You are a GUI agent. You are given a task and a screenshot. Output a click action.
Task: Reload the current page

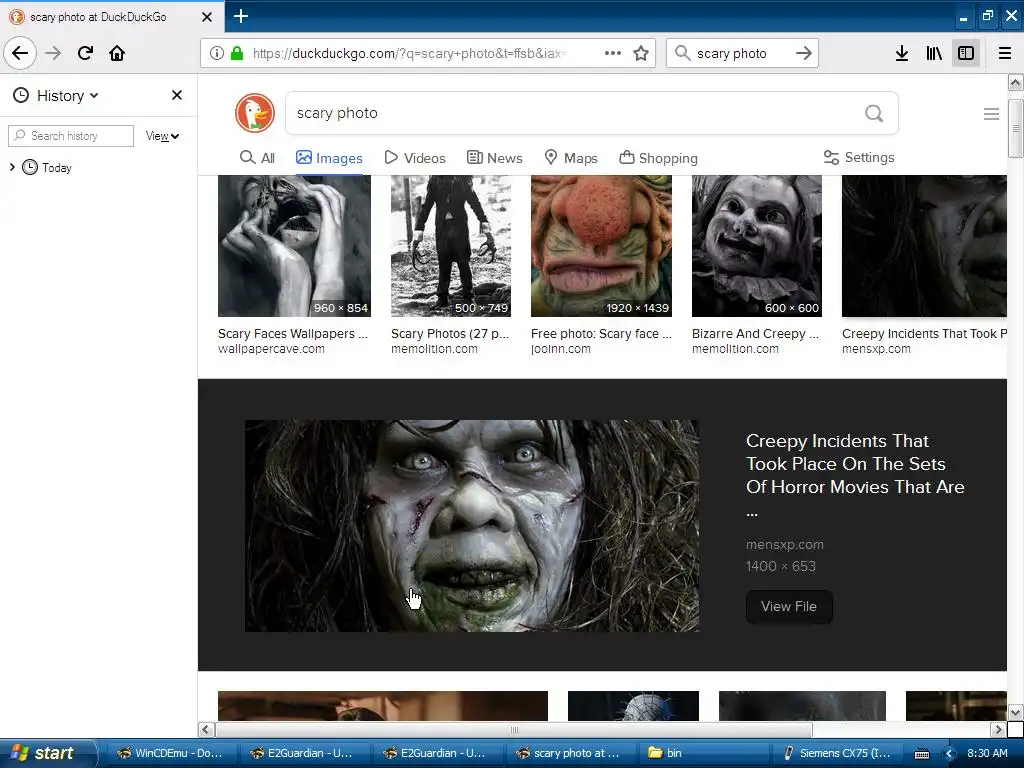coord(86,53)
